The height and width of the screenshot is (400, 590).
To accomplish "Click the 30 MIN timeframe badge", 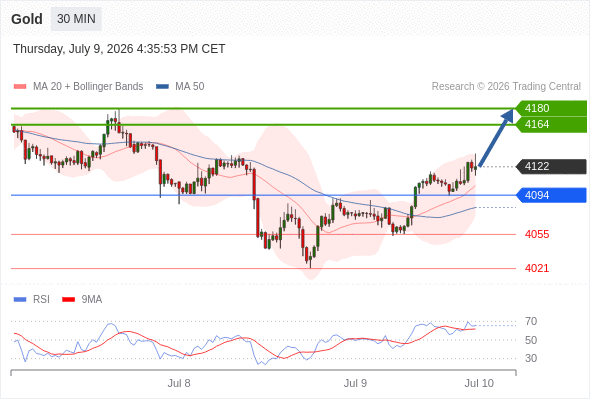I will click(x=76, y=19).
